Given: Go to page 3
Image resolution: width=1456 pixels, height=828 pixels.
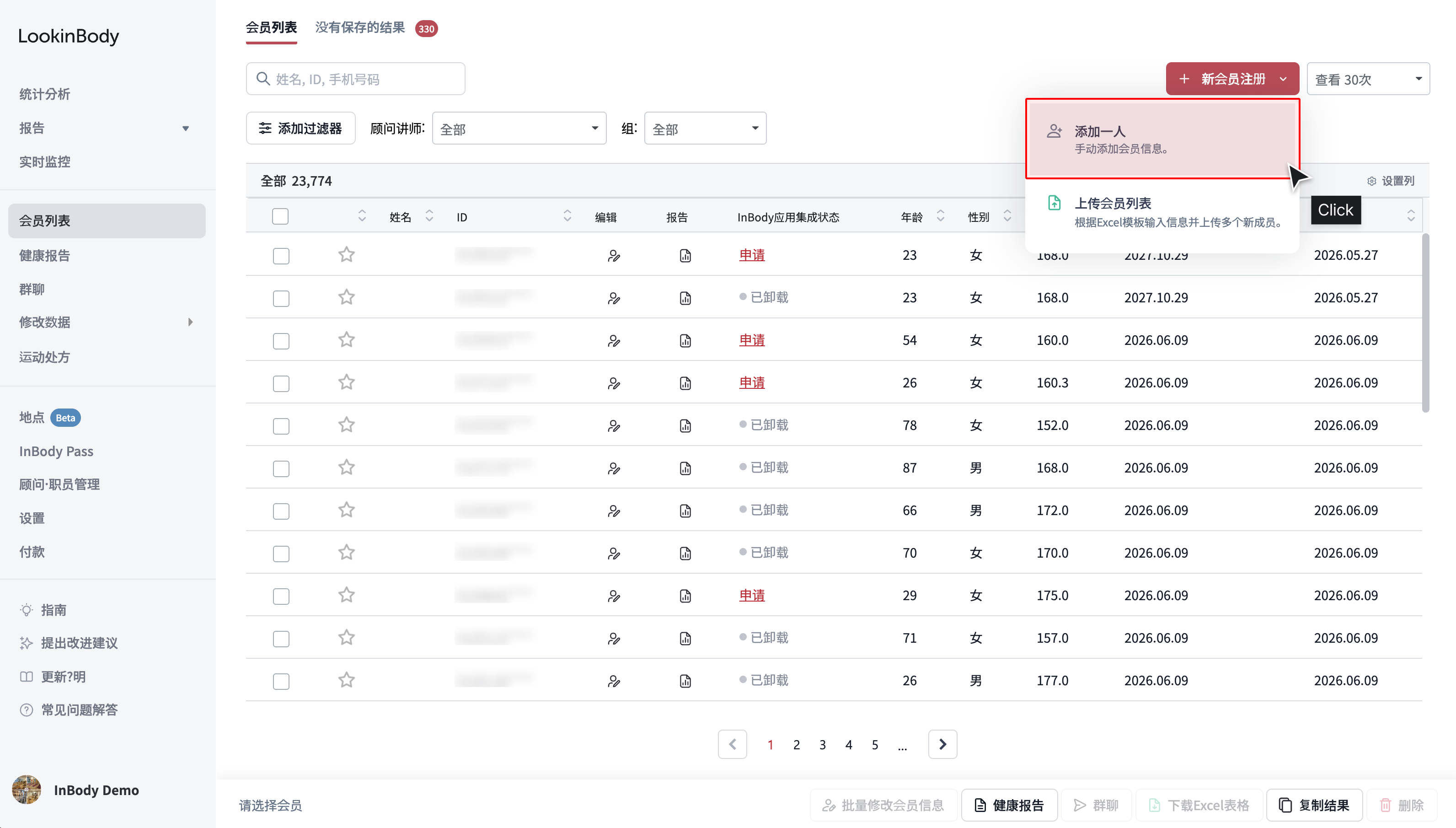Looking at the screenshot, I should pos(822,744).
